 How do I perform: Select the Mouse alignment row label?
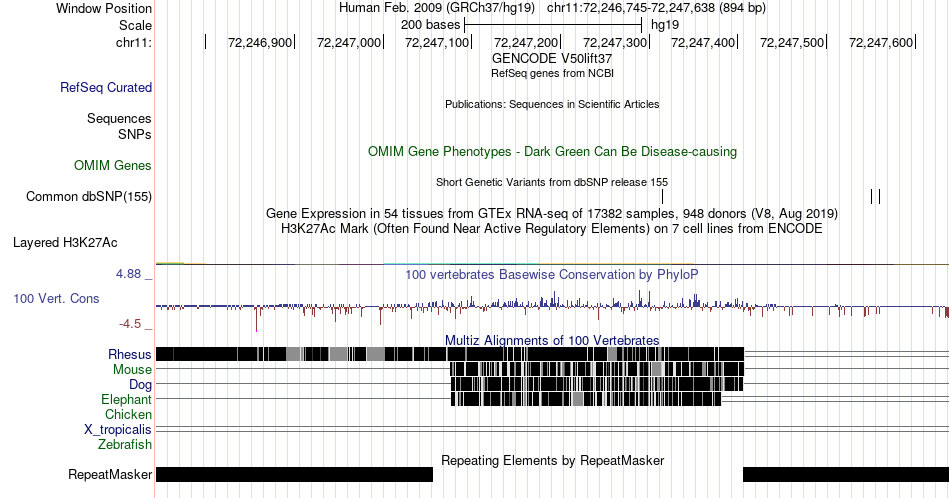coord(132,369)
